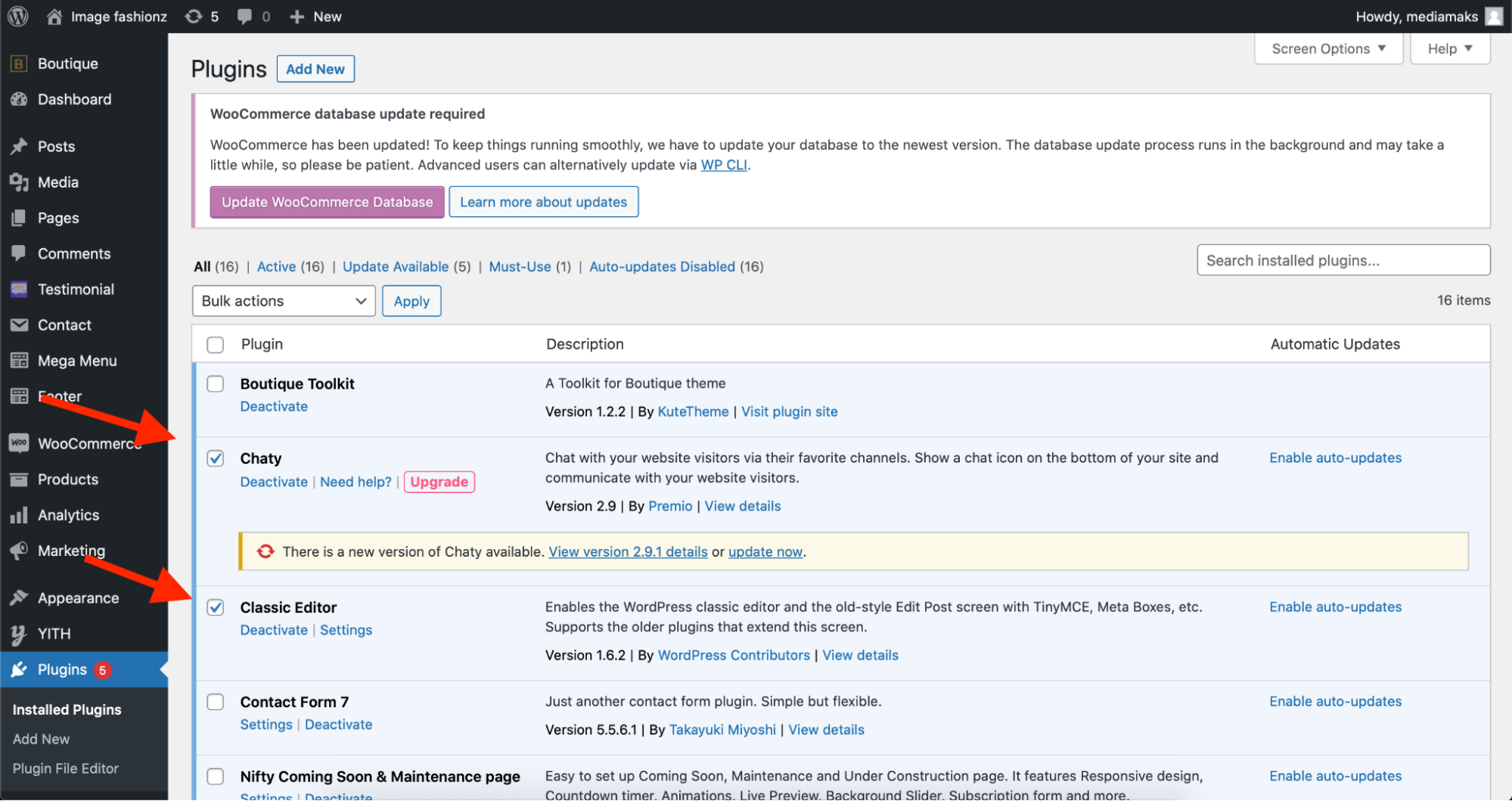Open the WordPress logo menu
The image size is (1512, 801).
tap(18, 16)
